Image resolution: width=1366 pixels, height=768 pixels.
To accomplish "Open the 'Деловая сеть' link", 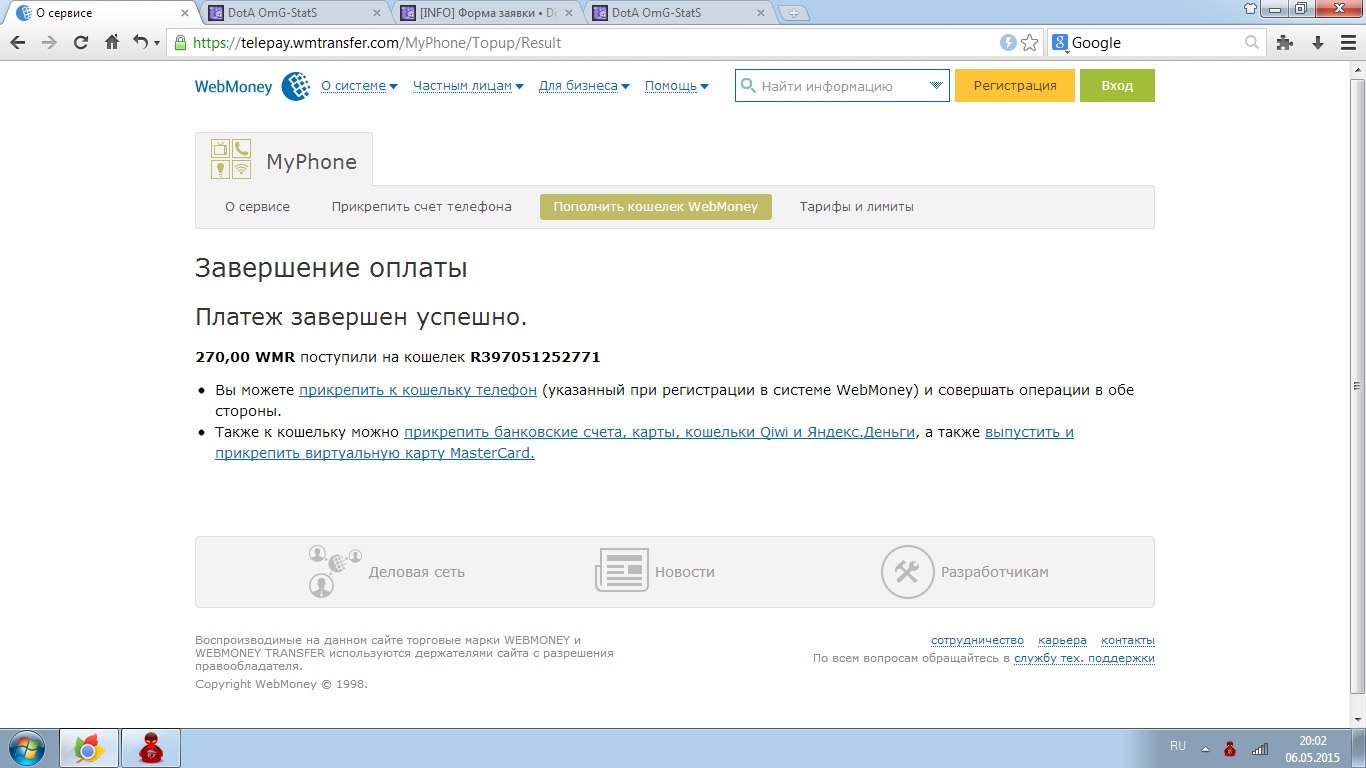I will point(417,572).
